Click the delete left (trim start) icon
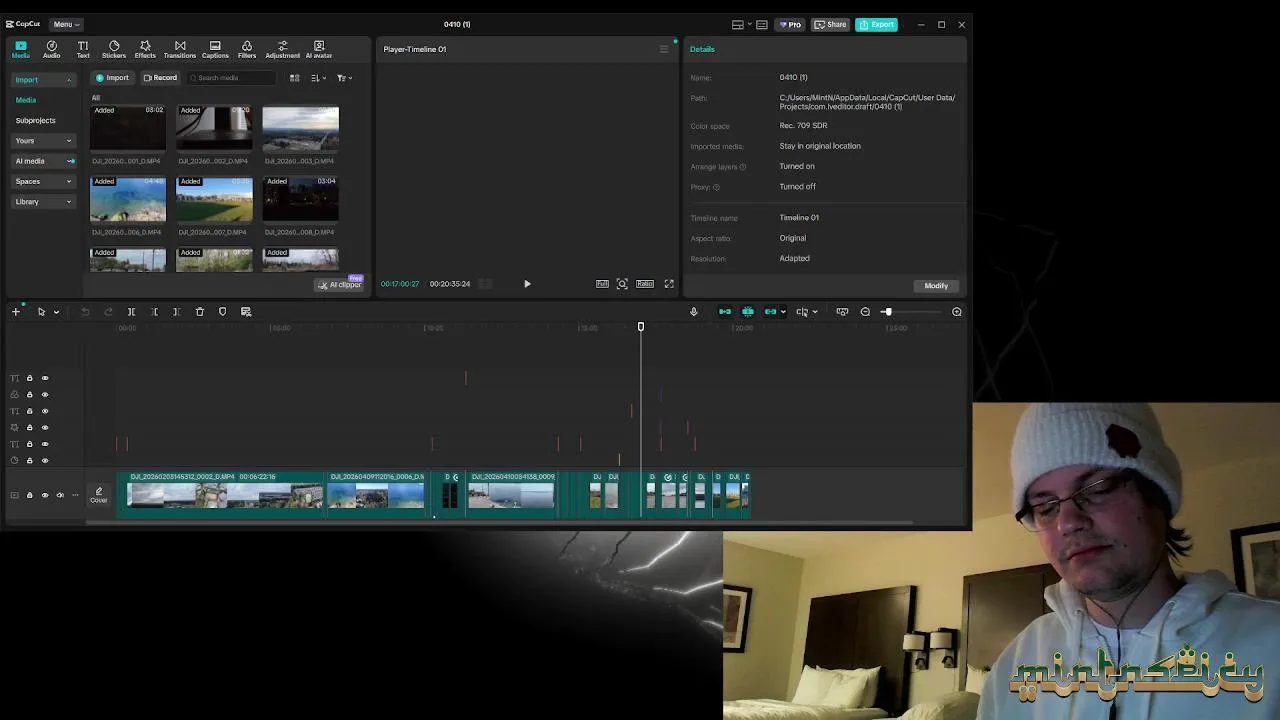 [x=154, y=312]
